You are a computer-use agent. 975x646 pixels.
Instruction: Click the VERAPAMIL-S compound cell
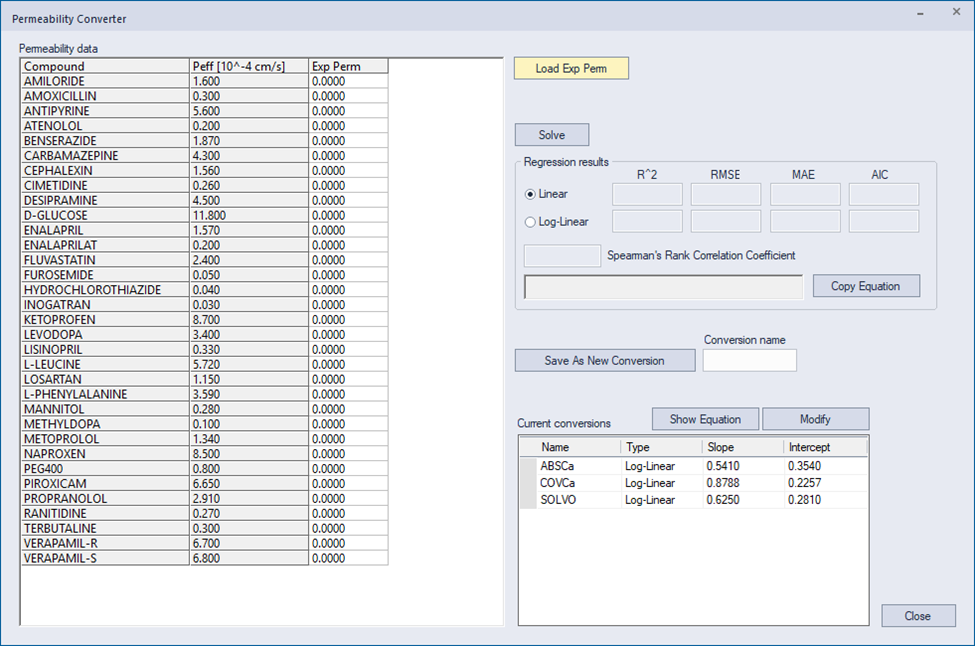pyautogui.click(x=105, y=558)
